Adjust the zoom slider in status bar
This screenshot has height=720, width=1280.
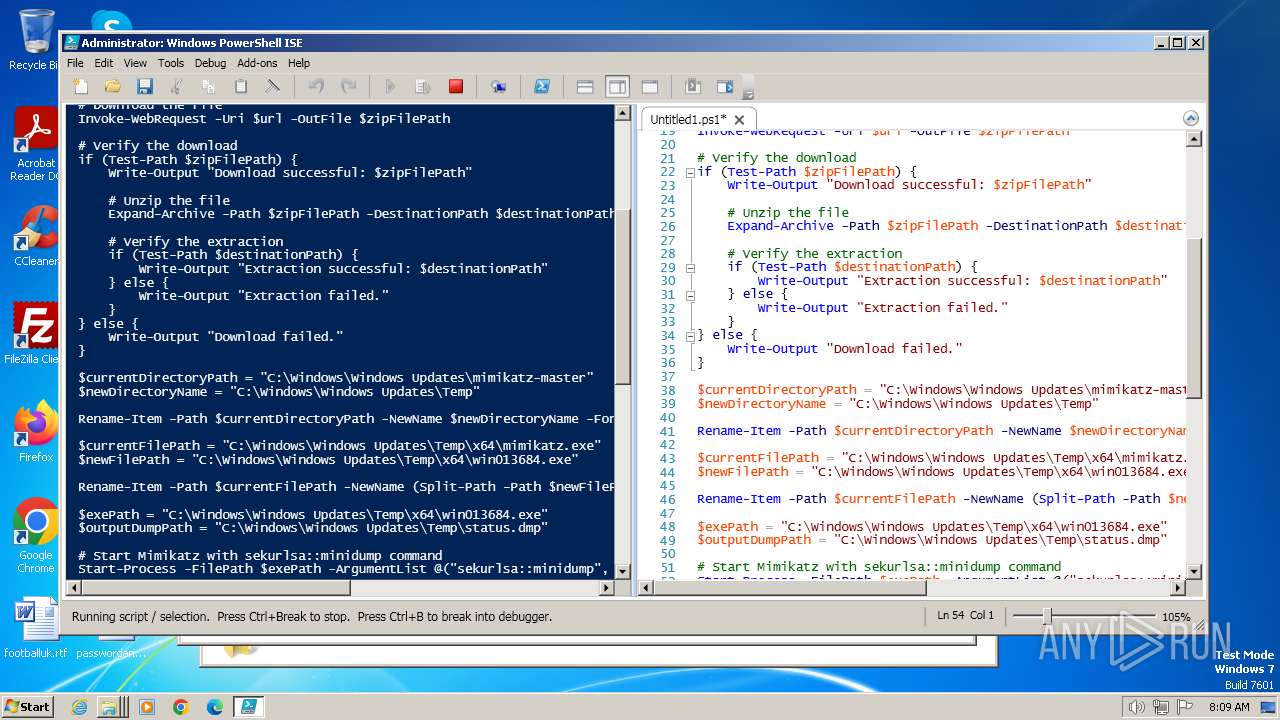(x=1047, y=616)
